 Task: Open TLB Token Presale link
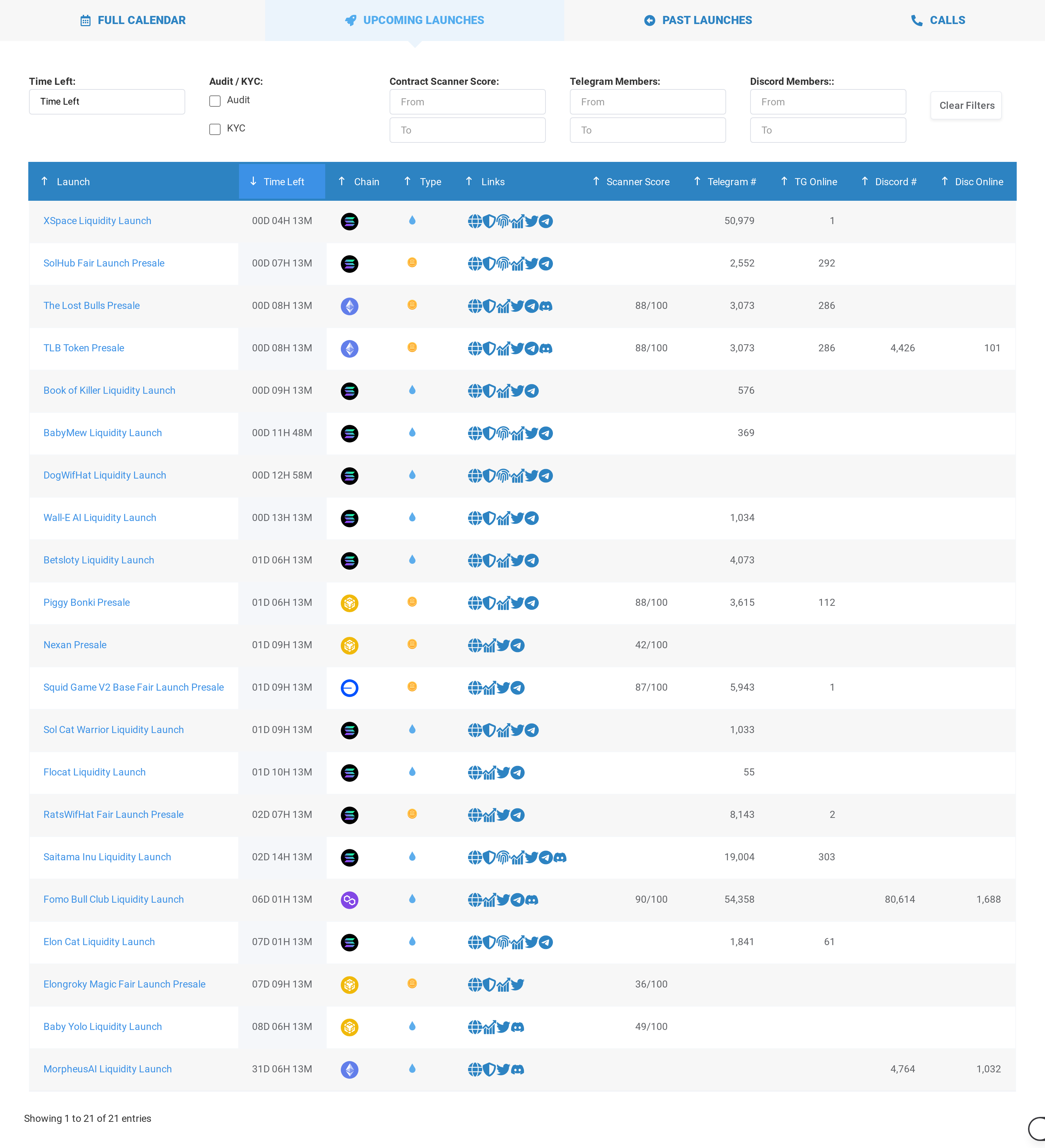tap(84, 348)
